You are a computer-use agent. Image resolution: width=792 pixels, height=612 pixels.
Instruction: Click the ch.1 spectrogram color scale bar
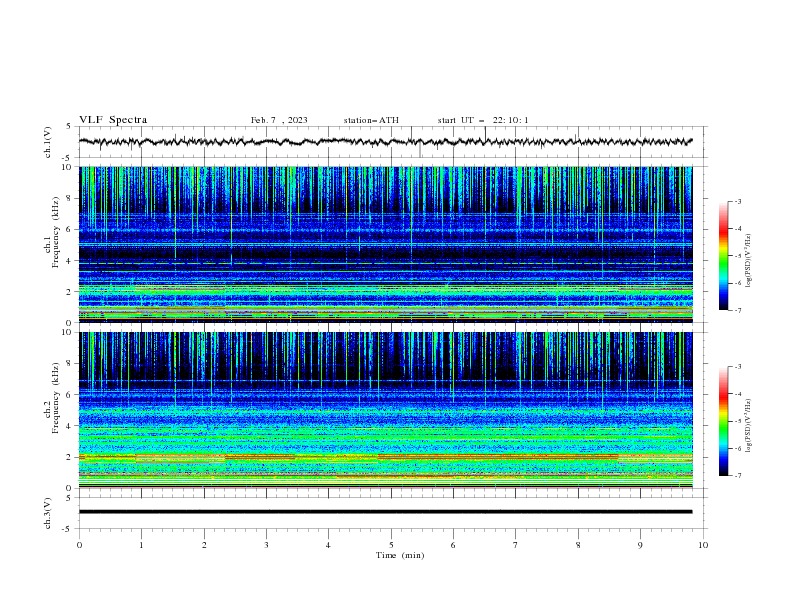click(723, 256)
